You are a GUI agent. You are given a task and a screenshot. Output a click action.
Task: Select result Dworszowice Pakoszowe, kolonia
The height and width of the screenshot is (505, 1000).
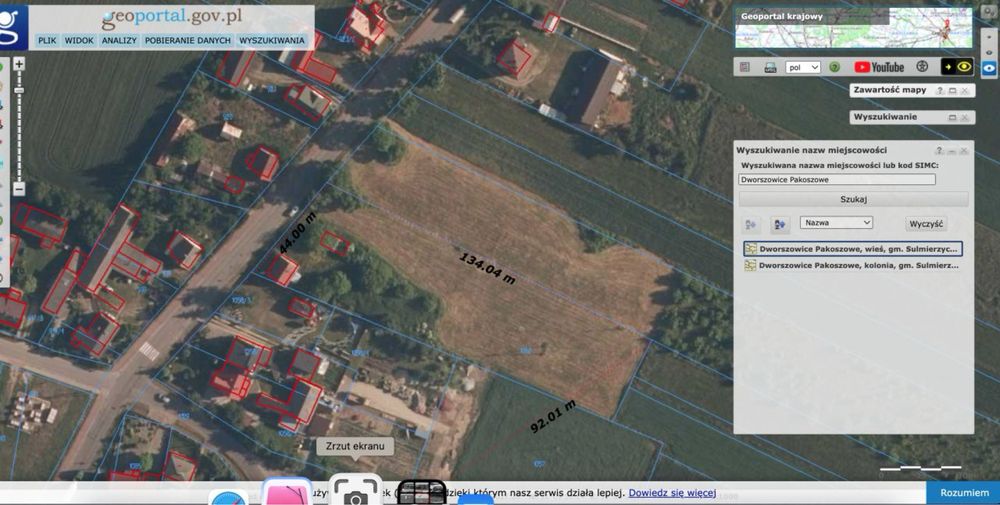(x=853, y=265)
